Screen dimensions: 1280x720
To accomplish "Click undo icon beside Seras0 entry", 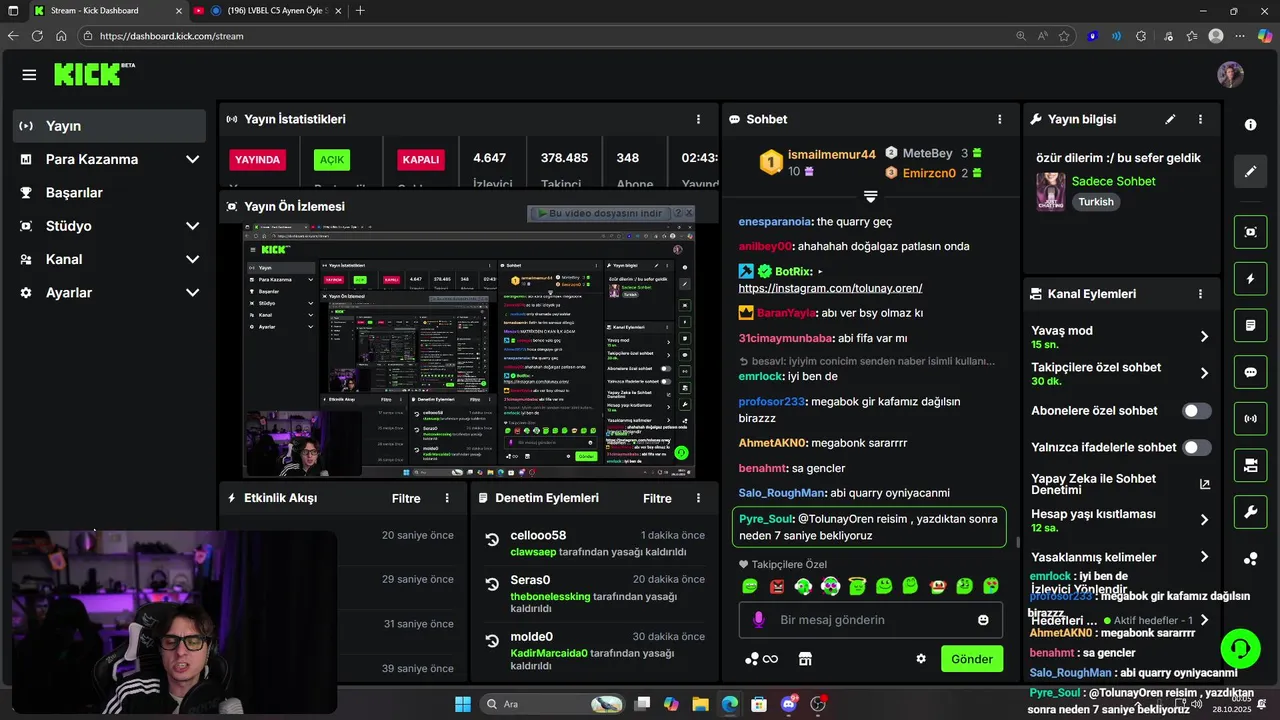I will tap(492, 584).
